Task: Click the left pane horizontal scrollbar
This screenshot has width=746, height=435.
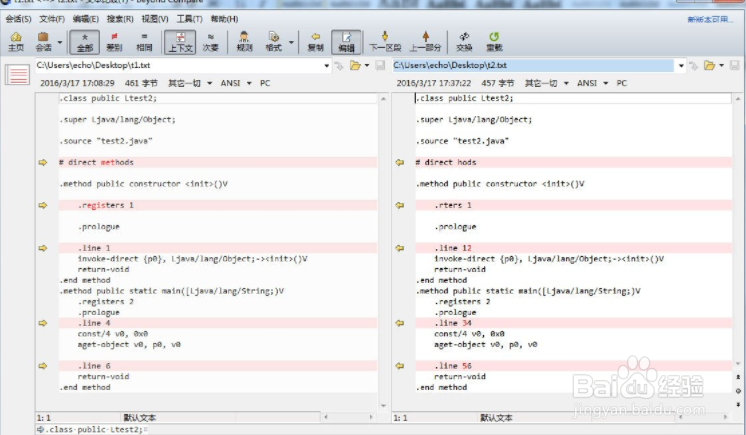Action: [348, 417]
